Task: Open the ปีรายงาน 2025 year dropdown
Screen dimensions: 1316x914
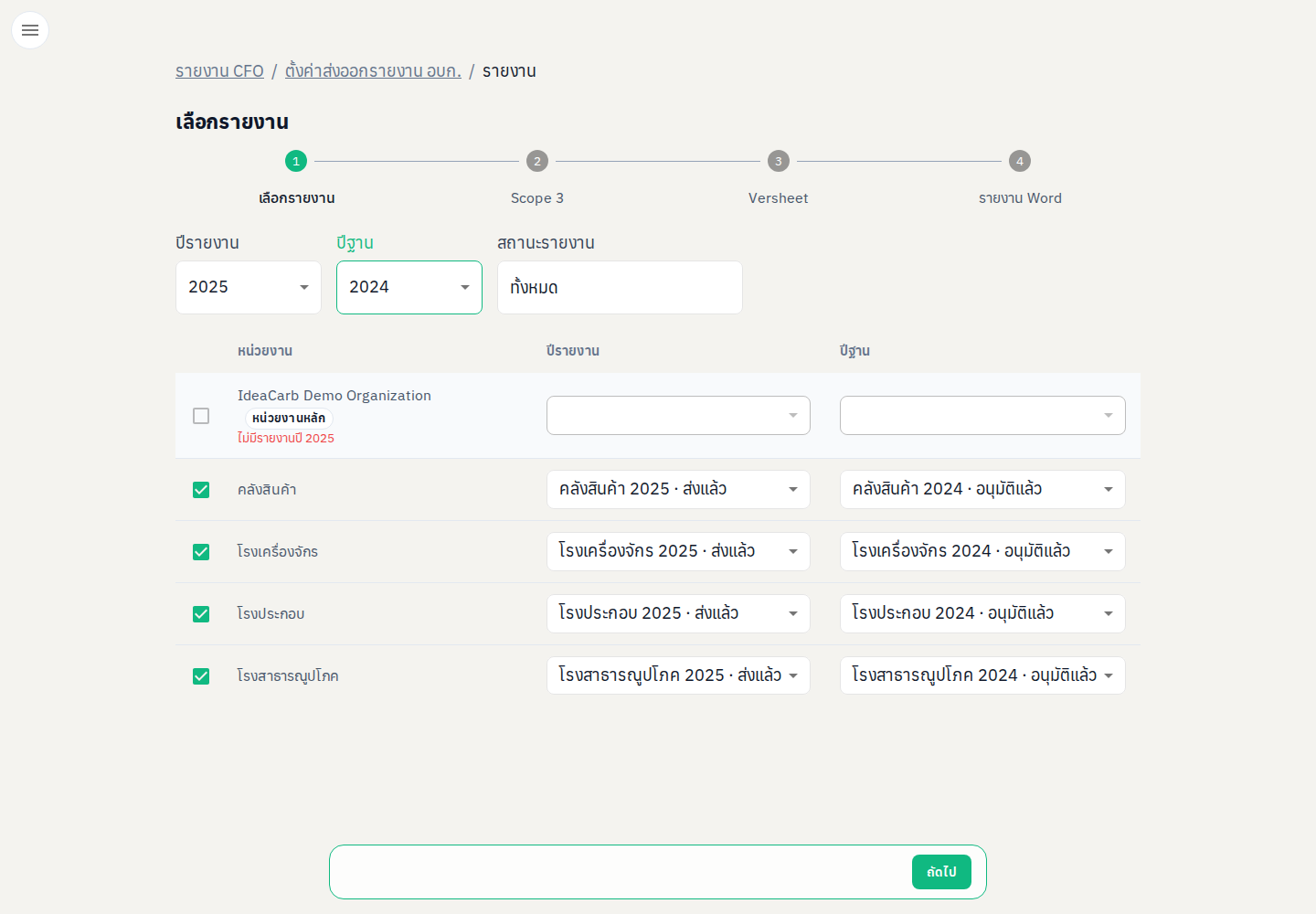Action: [x=249, y=287]
